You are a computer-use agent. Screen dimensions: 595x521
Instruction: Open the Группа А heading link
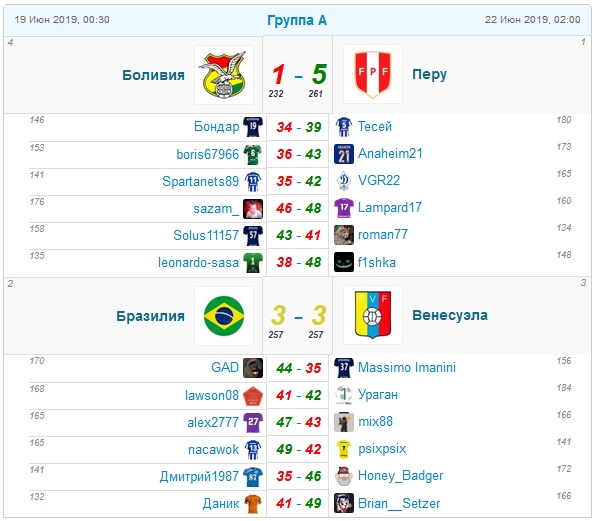tap(297, 20)
